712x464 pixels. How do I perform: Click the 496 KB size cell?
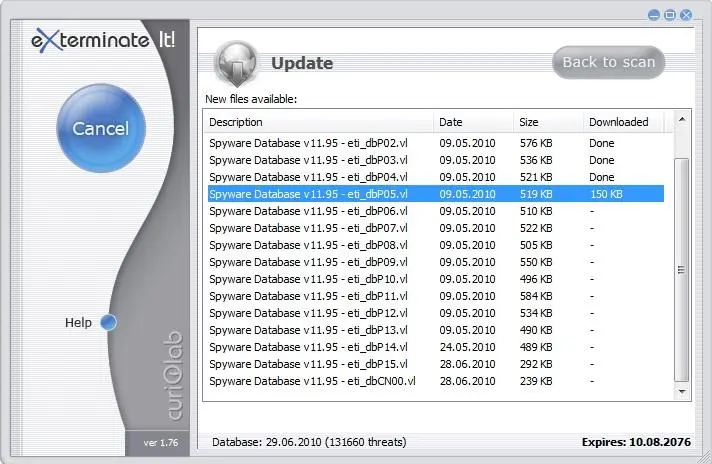pos(536,279)
